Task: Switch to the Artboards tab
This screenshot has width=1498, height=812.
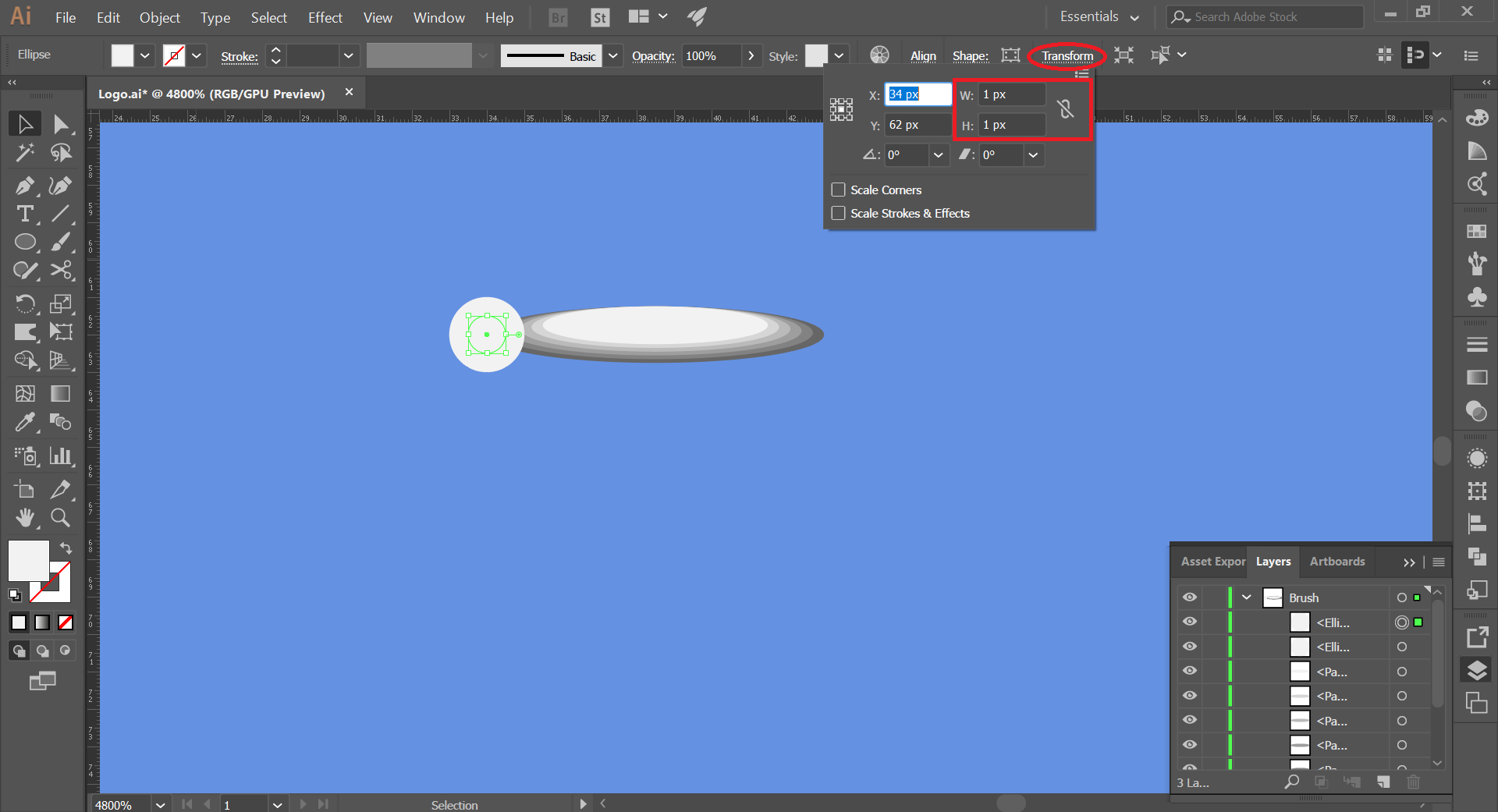Action: coord(1337,562)
